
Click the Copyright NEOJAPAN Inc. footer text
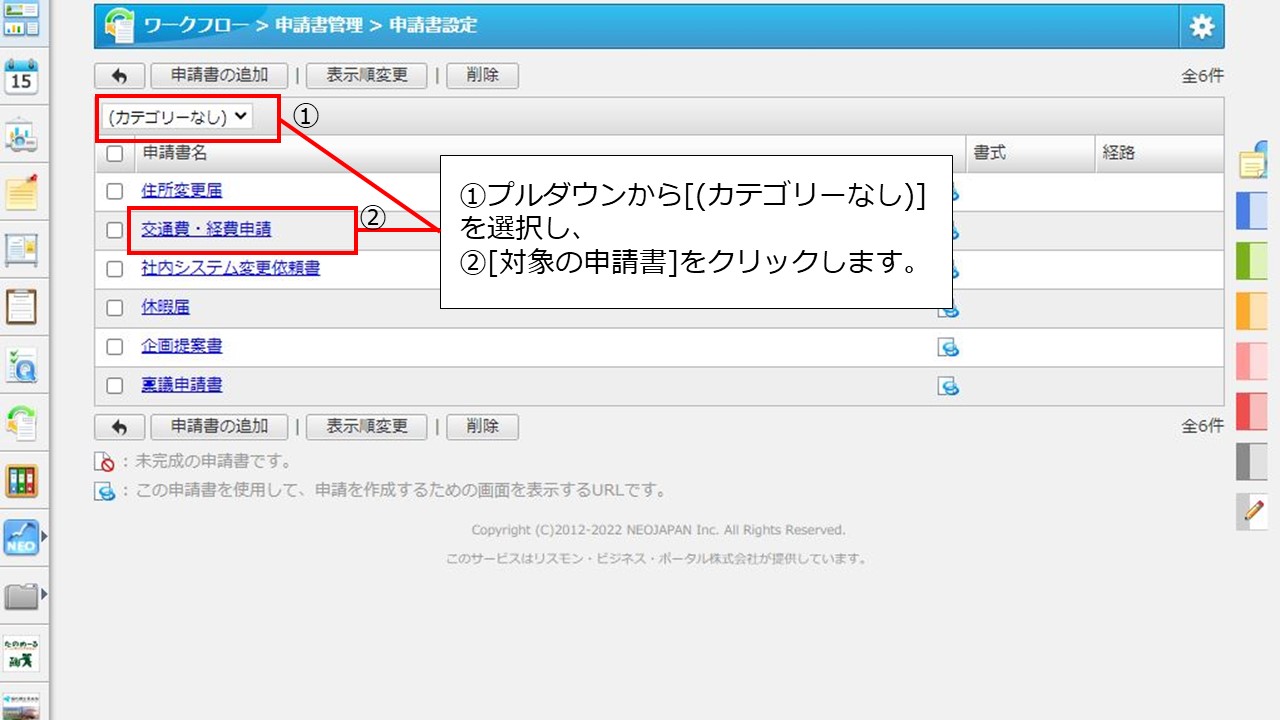click(x=659, y=530)
